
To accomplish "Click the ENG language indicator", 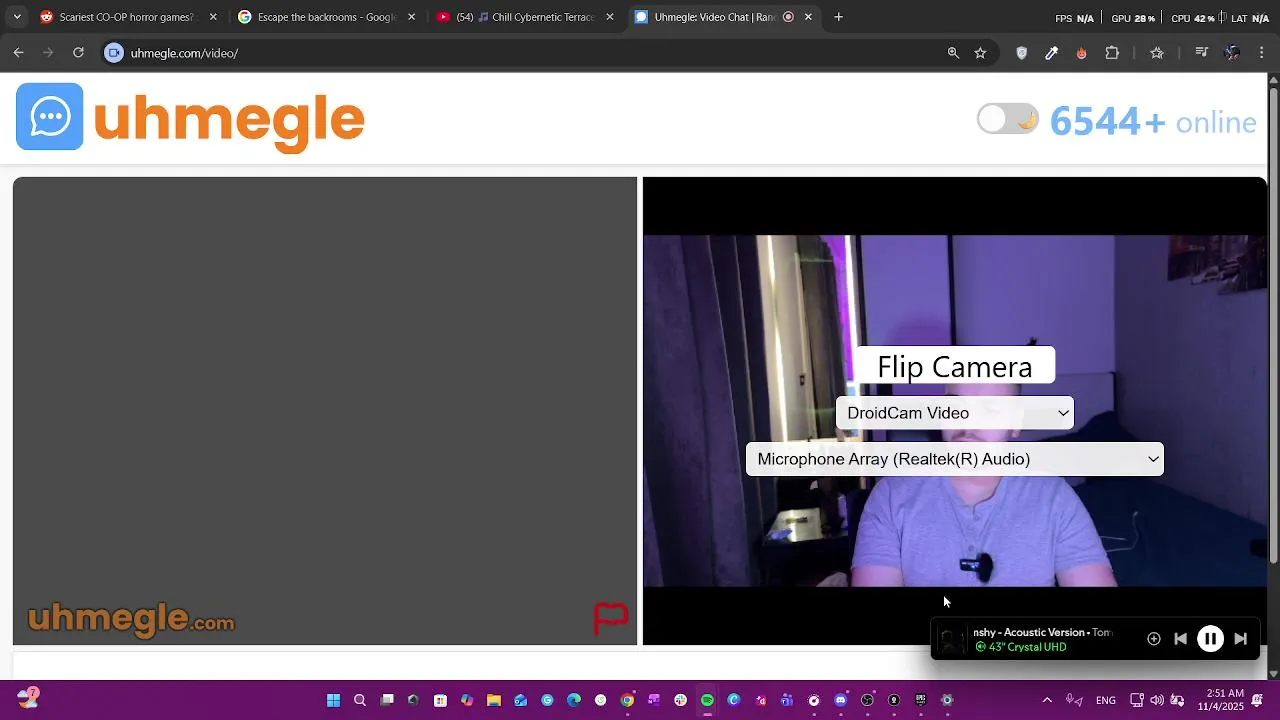I will (x=1106, y=700).
